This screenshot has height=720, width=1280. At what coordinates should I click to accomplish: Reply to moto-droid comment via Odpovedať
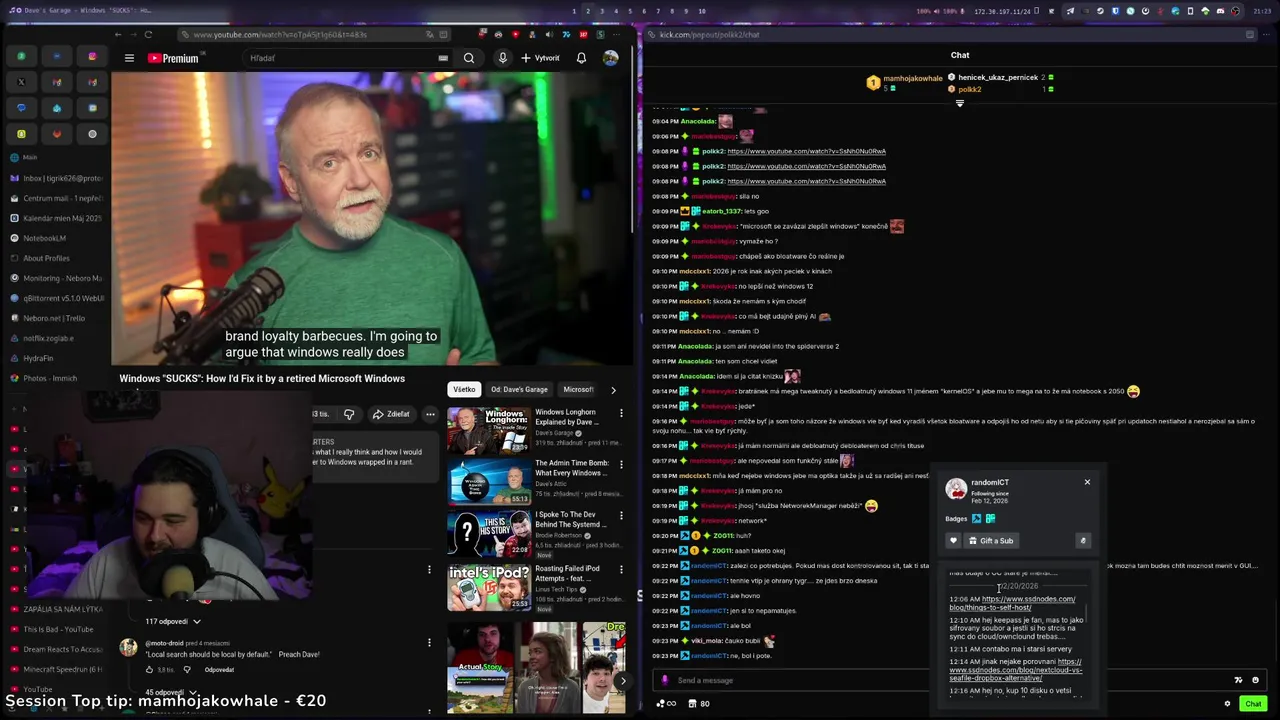click(219, 670)
